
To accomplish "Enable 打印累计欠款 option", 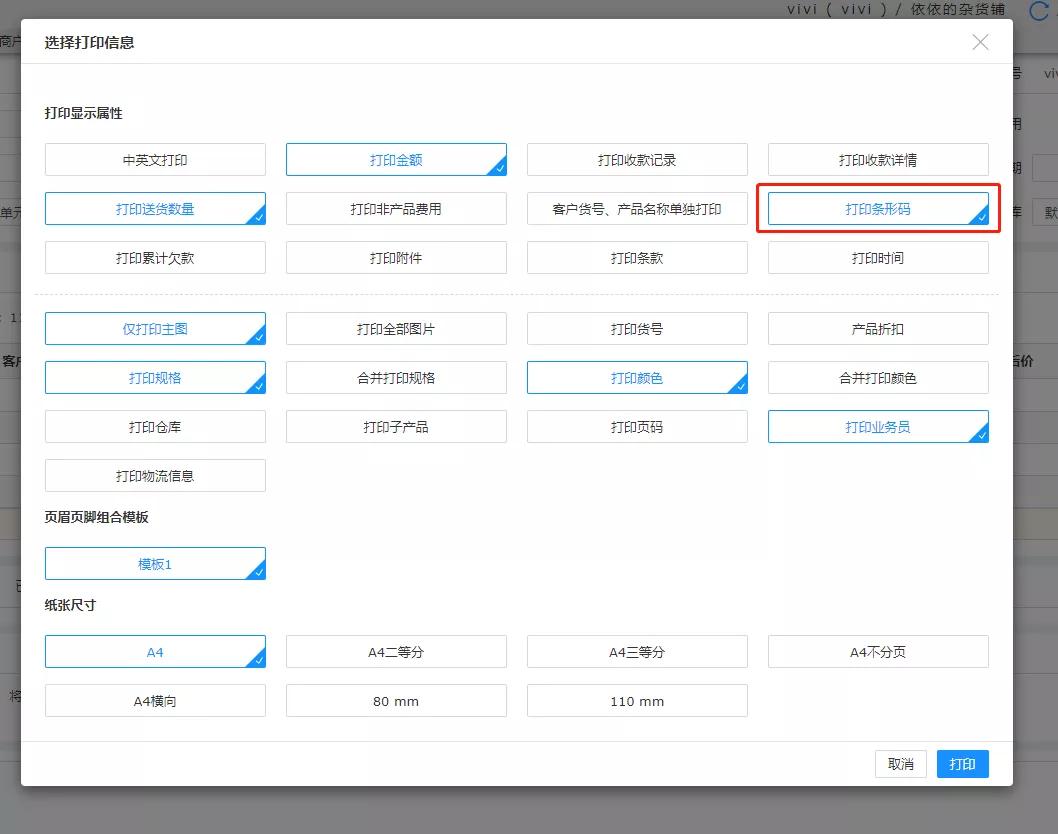I will tap(155, 258).
